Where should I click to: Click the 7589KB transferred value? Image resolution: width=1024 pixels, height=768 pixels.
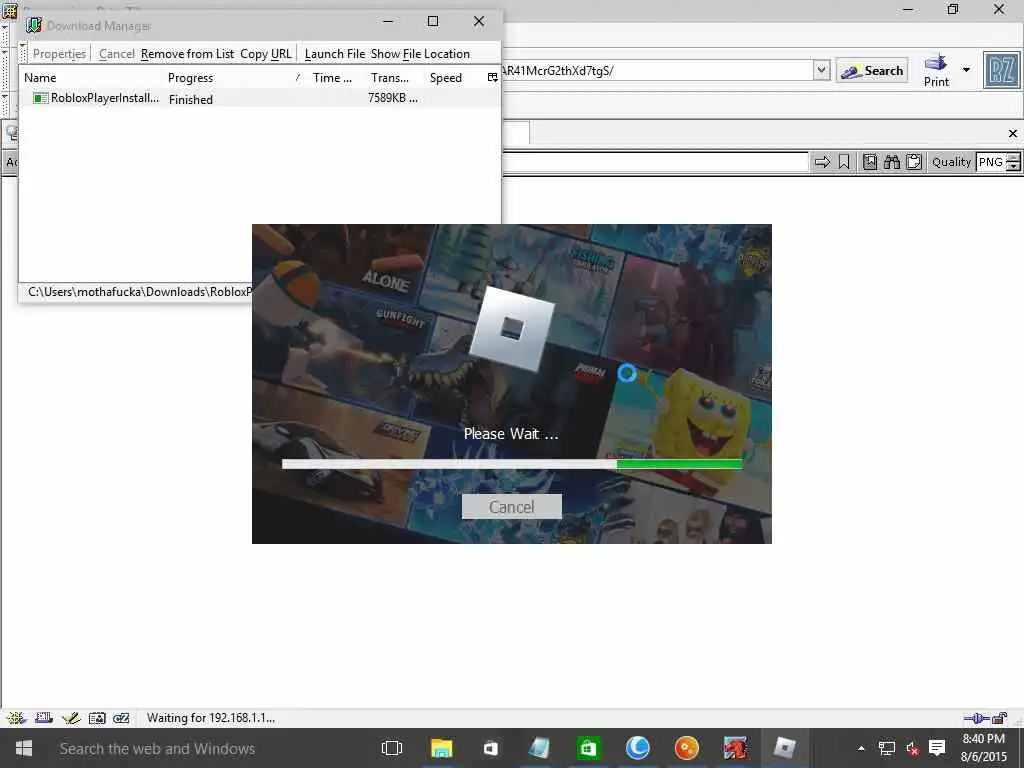pyautogui.click(x=392, y=98)
